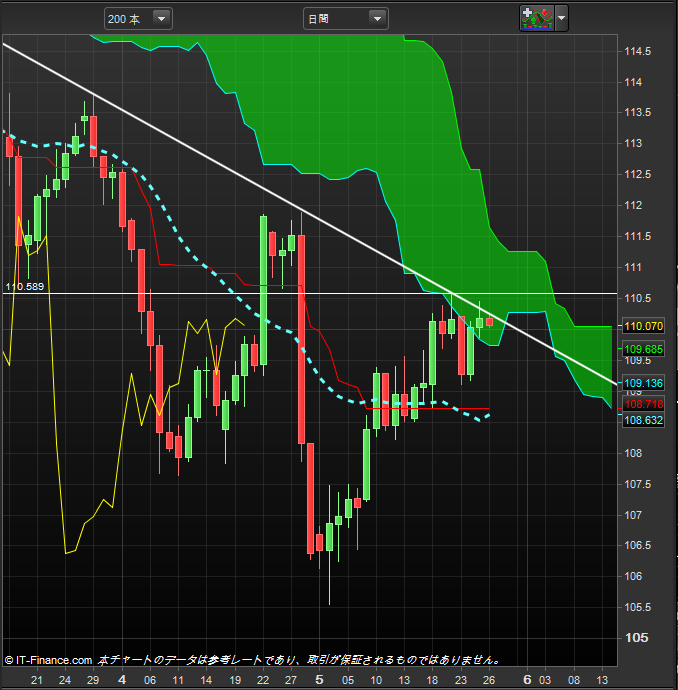The height and width of the screenshot is (690, 678).
Task: Click the date label 21 on time axis
Action: [37, 680]
